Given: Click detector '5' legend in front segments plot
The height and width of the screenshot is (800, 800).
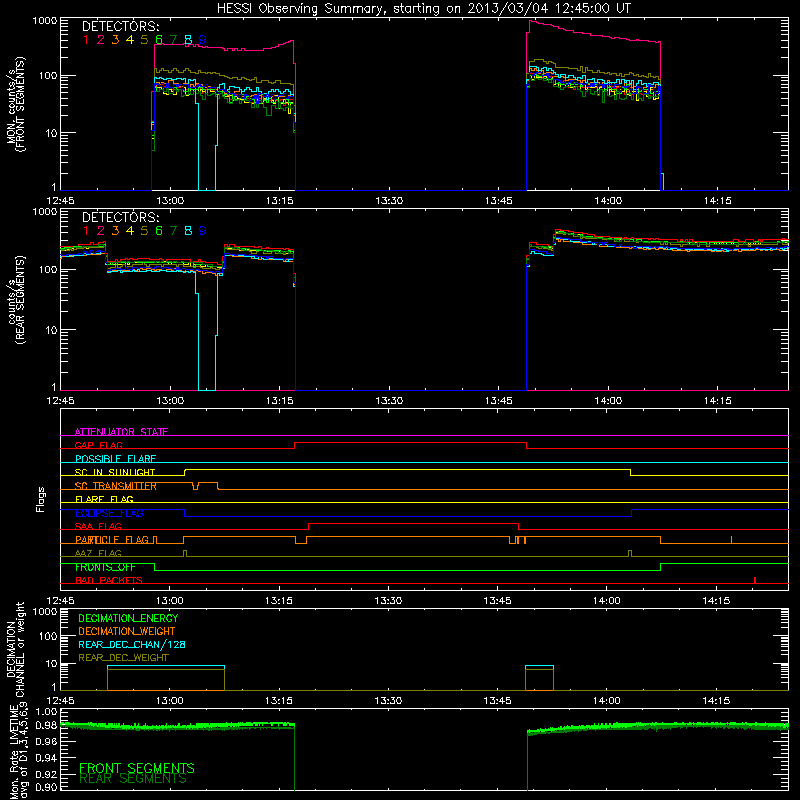Looking at the screenshot, I should (x=144, y=40).
